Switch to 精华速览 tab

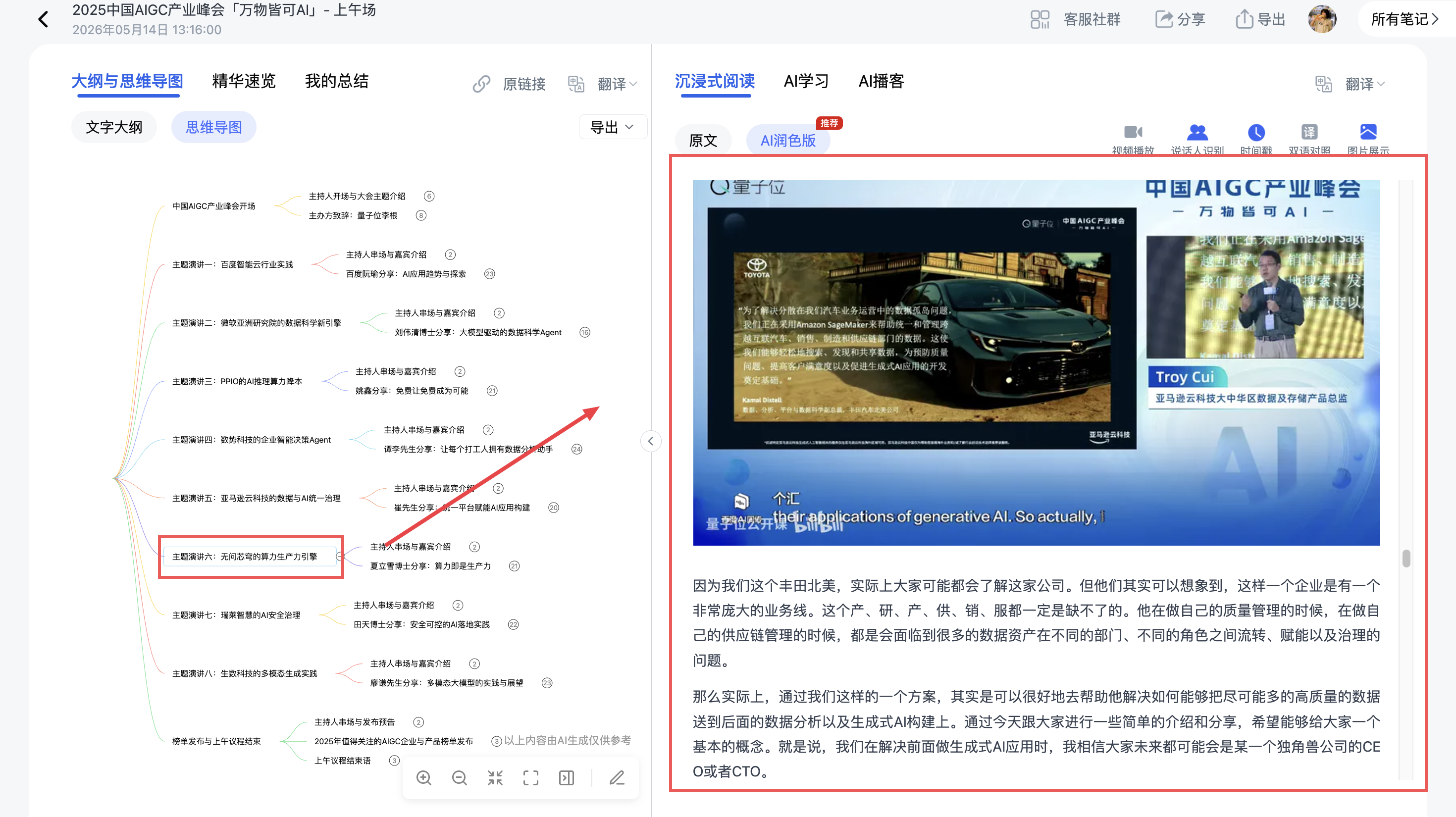point(244,81)
